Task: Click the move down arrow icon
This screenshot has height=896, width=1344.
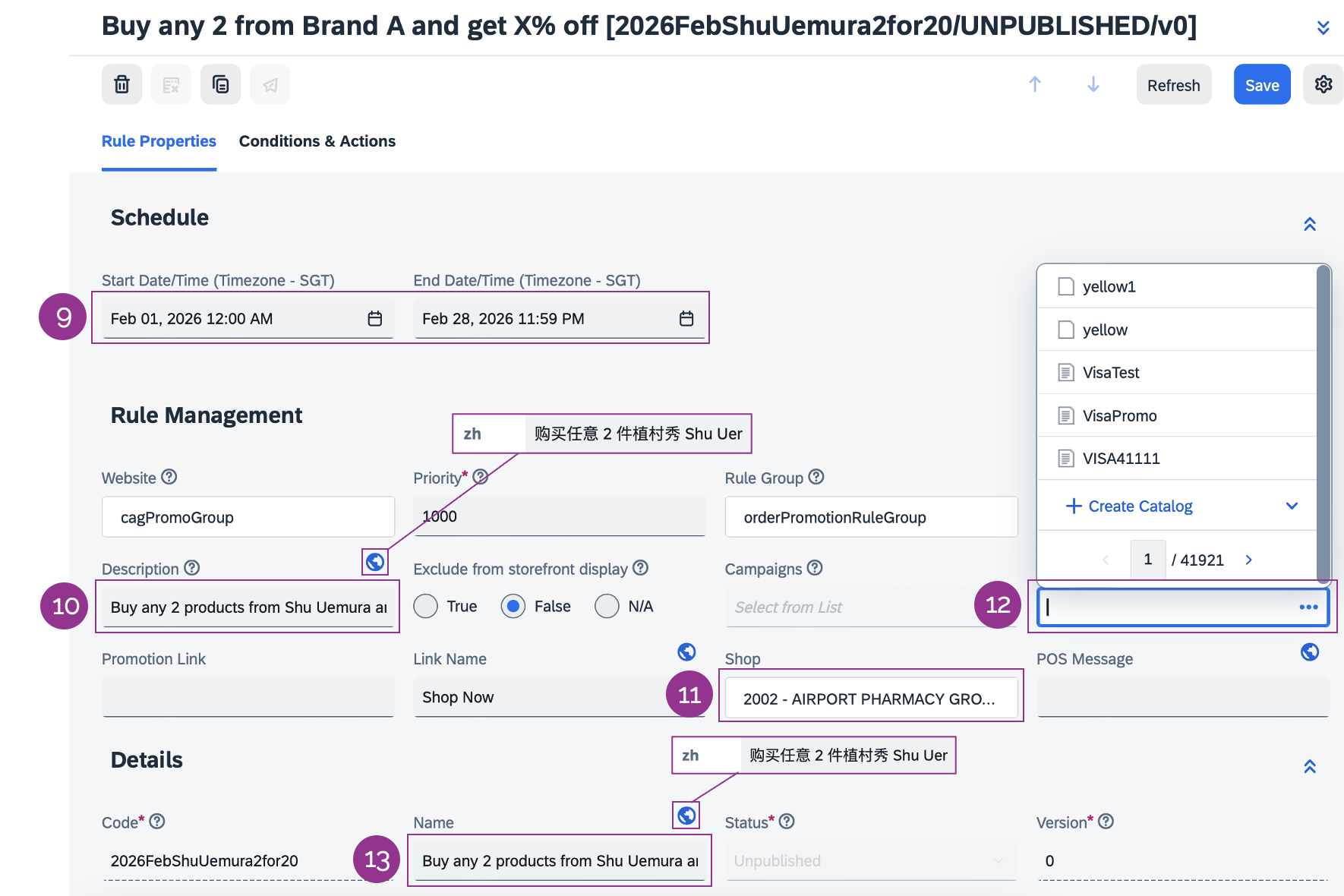Action: point(1093,84)
